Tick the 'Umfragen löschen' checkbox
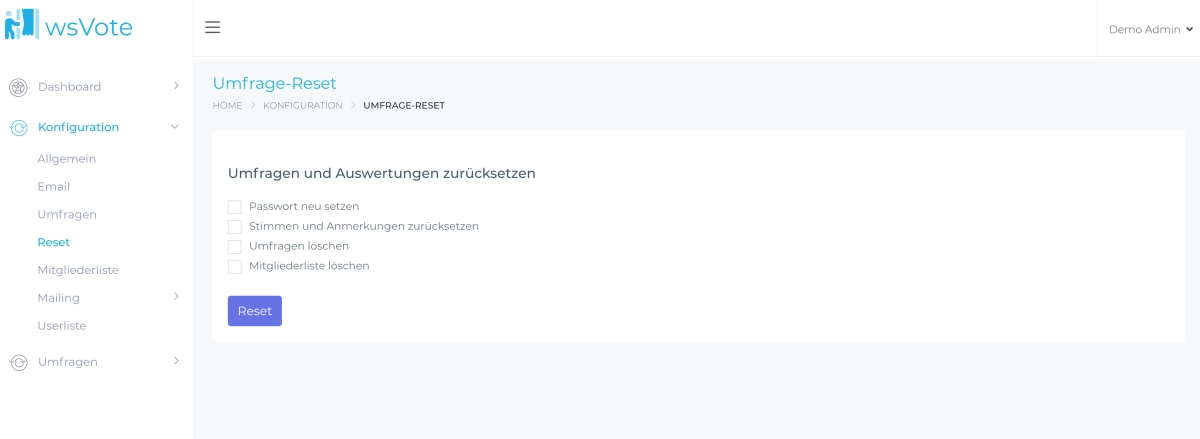1200x439 pixels. (235, 246)
